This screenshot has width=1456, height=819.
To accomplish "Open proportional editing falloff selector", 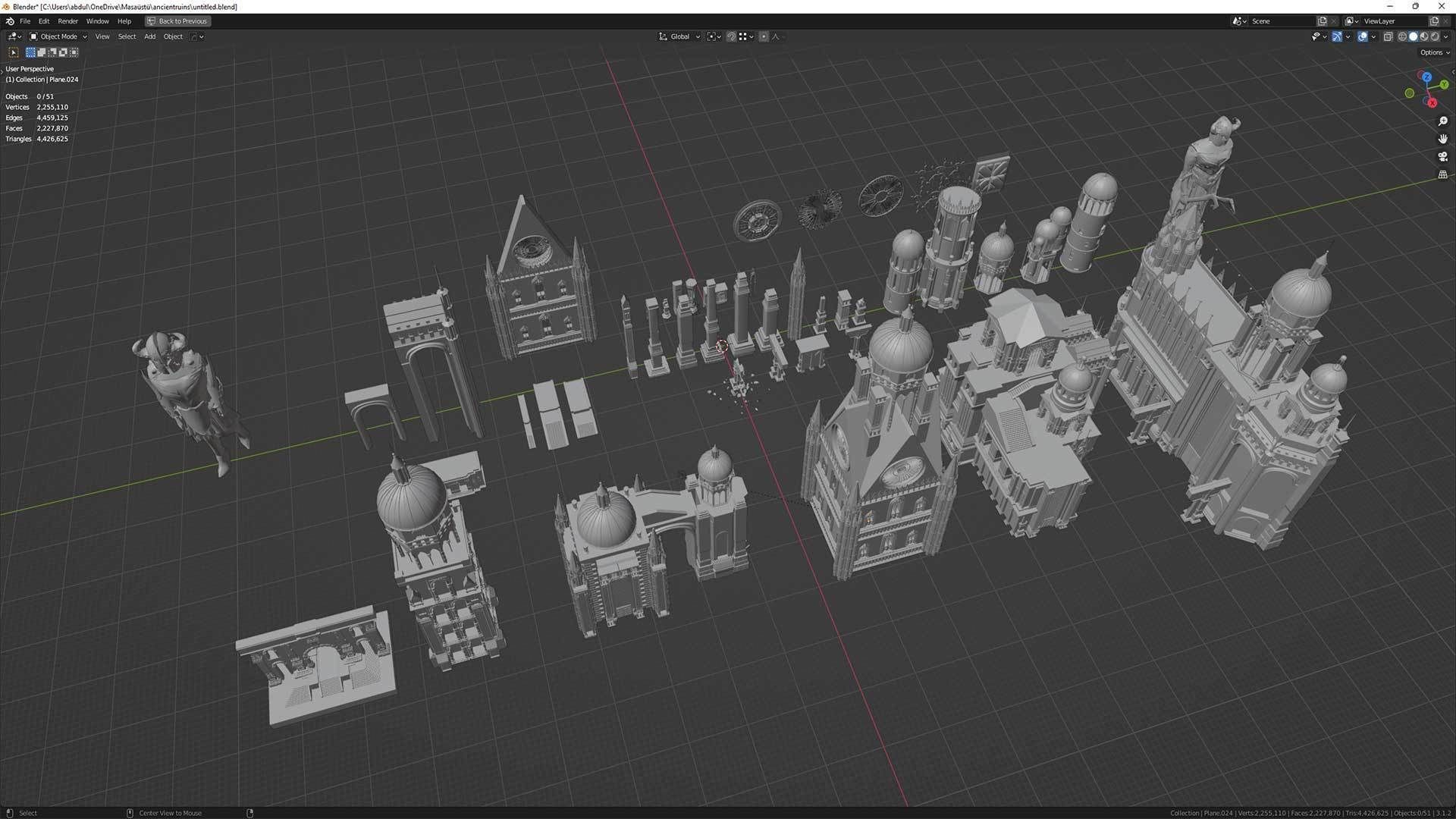I will [x=777, y=36].
